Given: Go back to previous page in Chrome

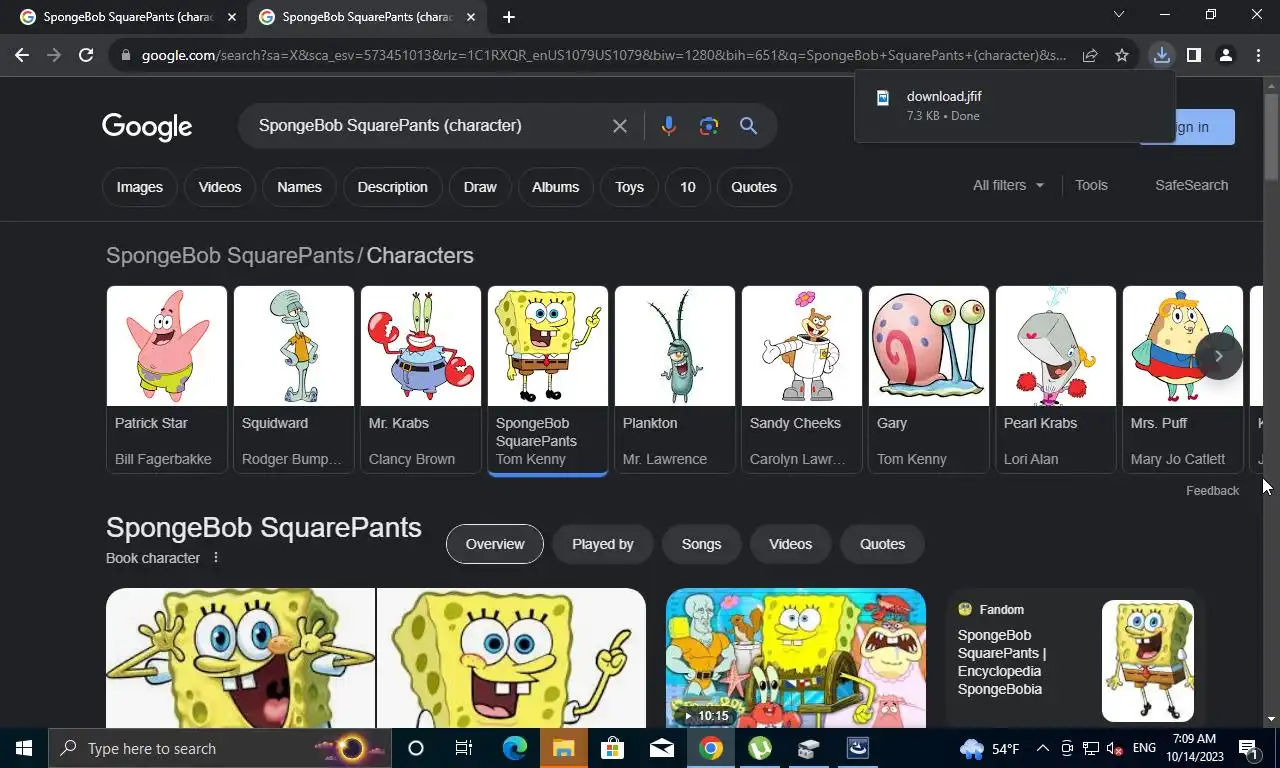Looking at the screenshot, I should (x=22, y=55).
